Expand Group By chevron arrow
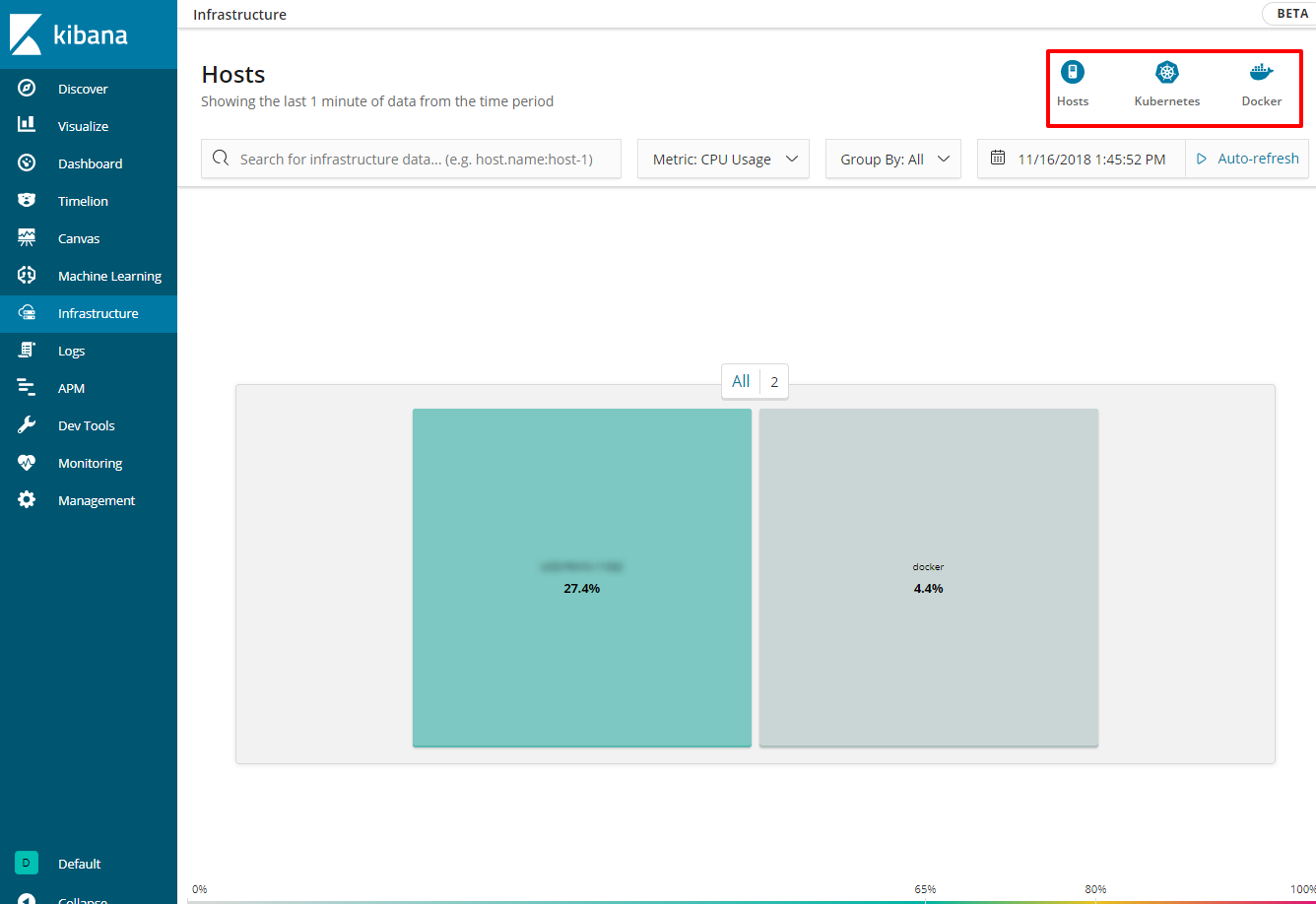Image resolution: width=1316 pixels, height=904 pixels. [944, 159]
